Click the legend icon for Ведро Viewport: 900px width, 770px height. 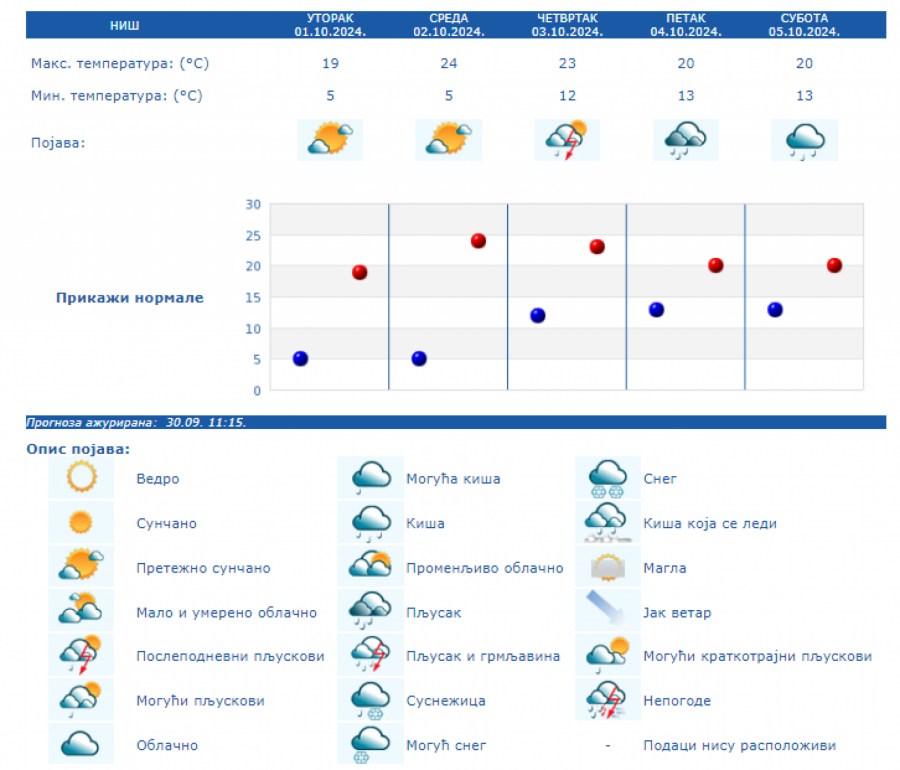(x=80, y=478)
